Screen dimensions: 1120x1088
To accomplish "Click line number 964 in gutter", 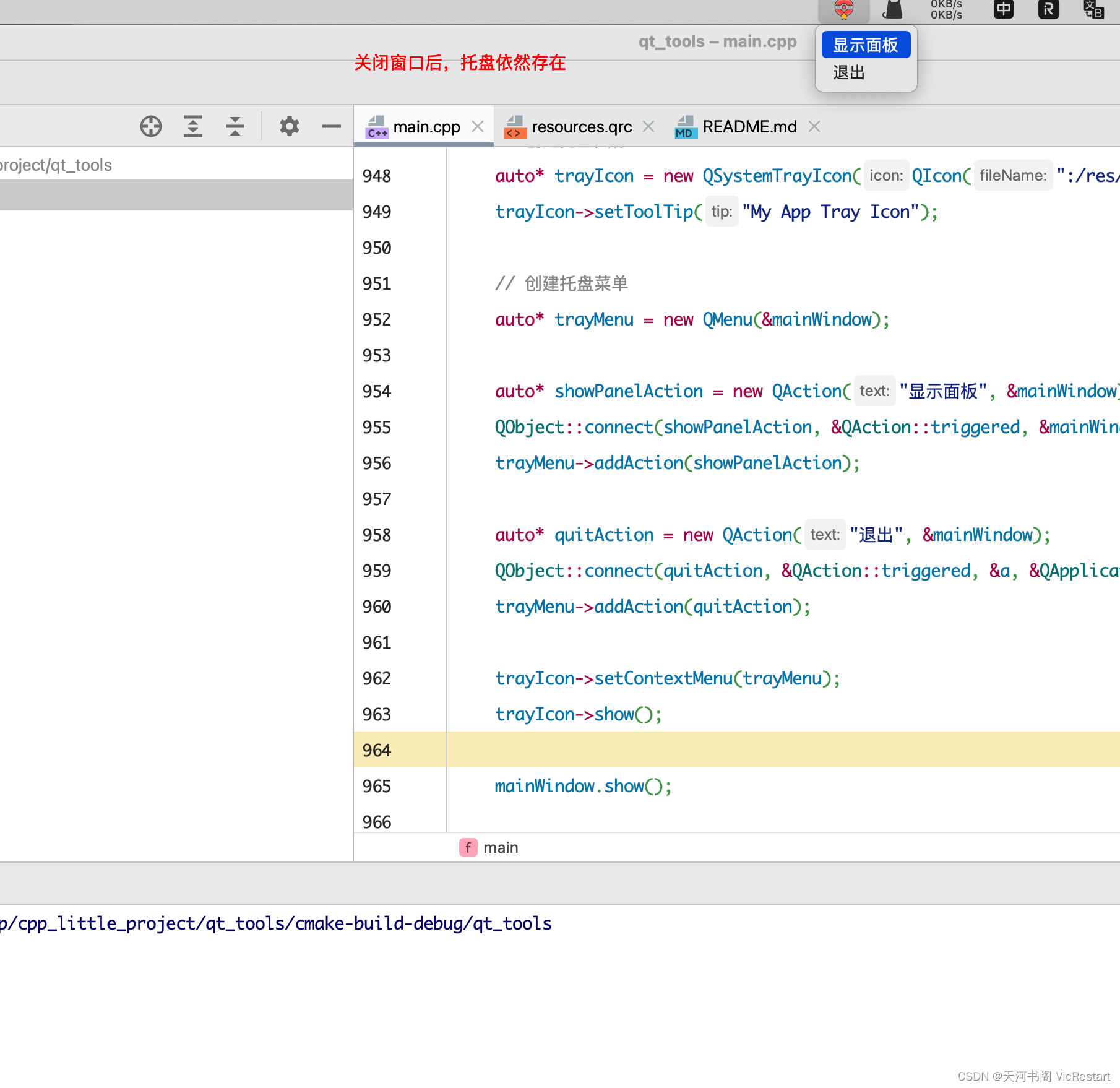I will pyautogui.click(x=377, y=750).
